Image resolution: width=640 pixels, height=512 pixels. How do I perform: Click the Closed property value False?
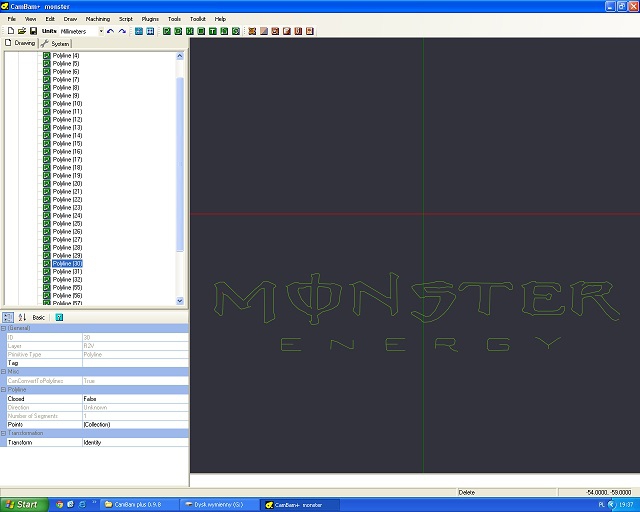pos(136,398)
